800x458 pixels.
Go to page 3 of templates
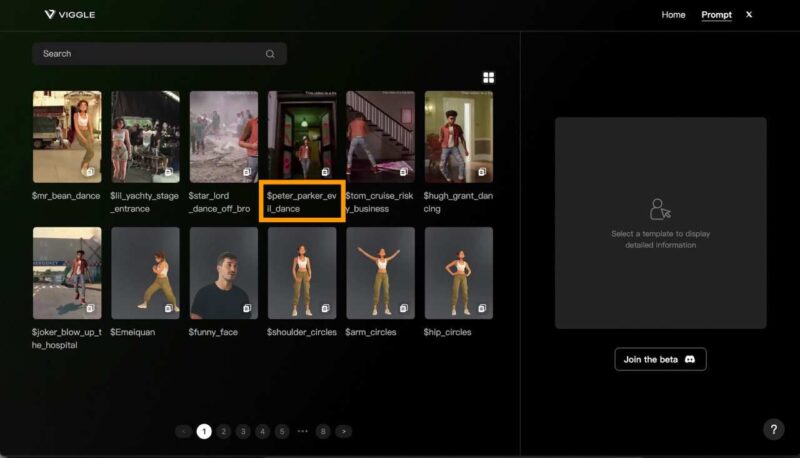(243, 431)
